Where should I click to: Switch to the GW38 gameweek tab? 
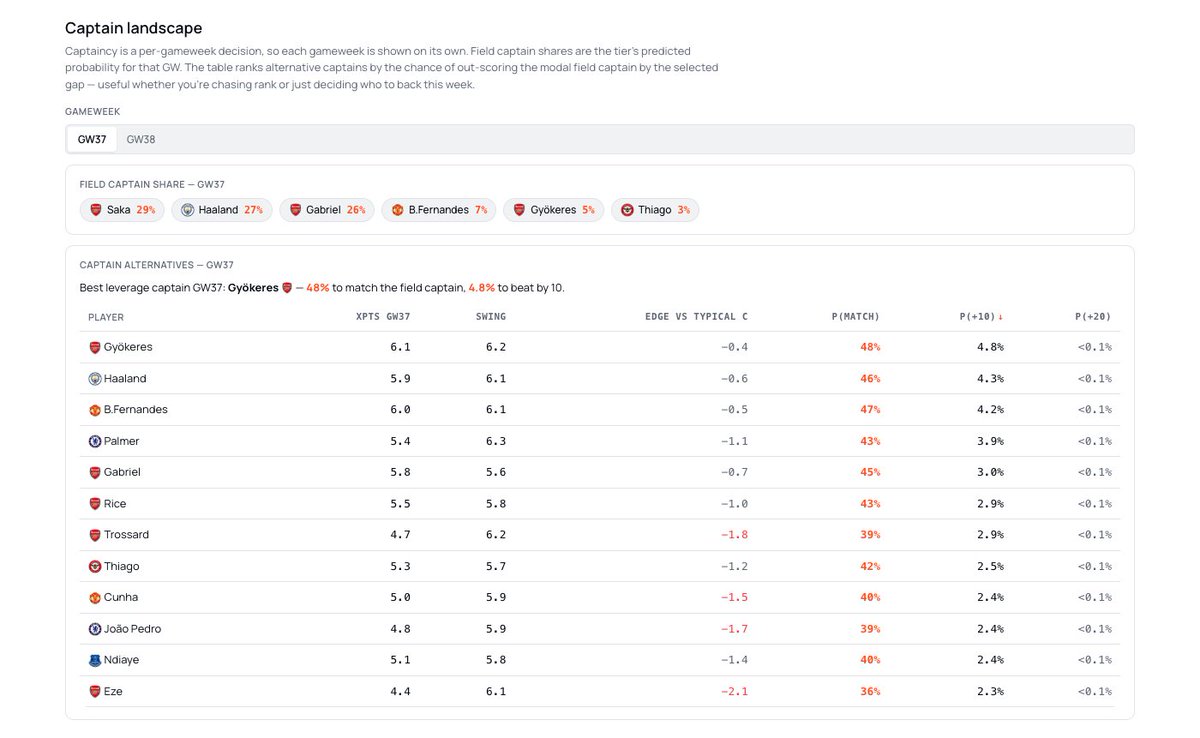click(x=141, y=139)
